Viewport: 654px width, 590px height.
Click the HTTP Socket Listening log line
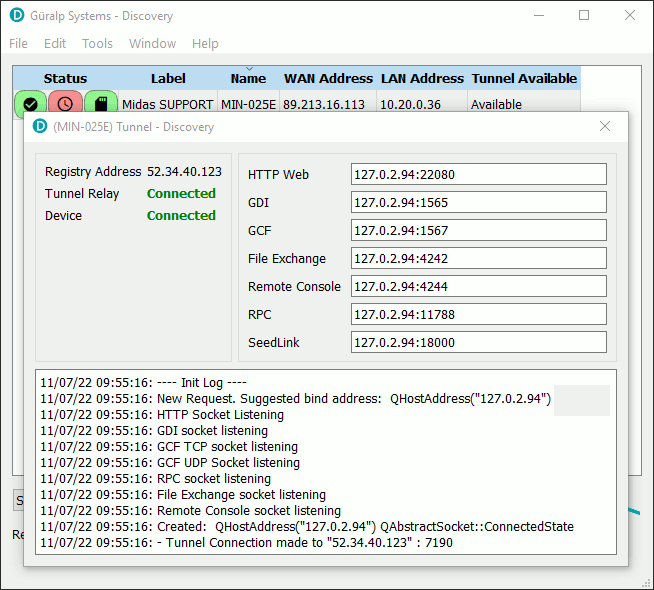162,414
